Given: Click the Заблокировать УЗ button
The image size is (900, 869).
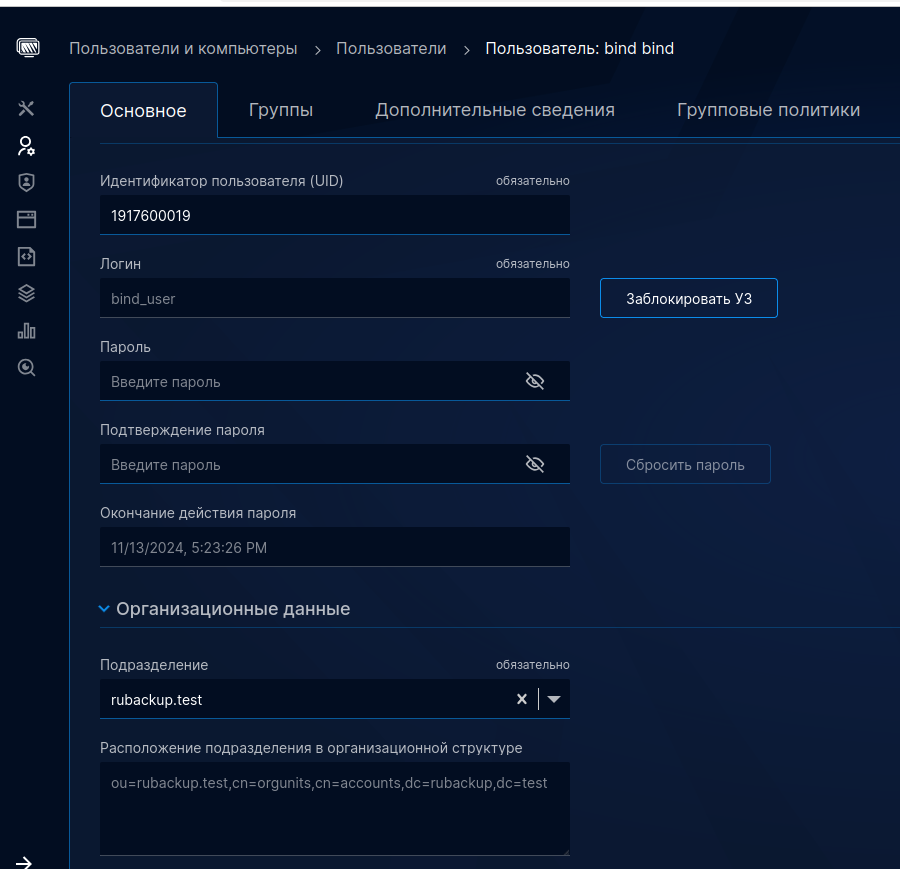Looking at the screenshot, I should click(688, 298).
